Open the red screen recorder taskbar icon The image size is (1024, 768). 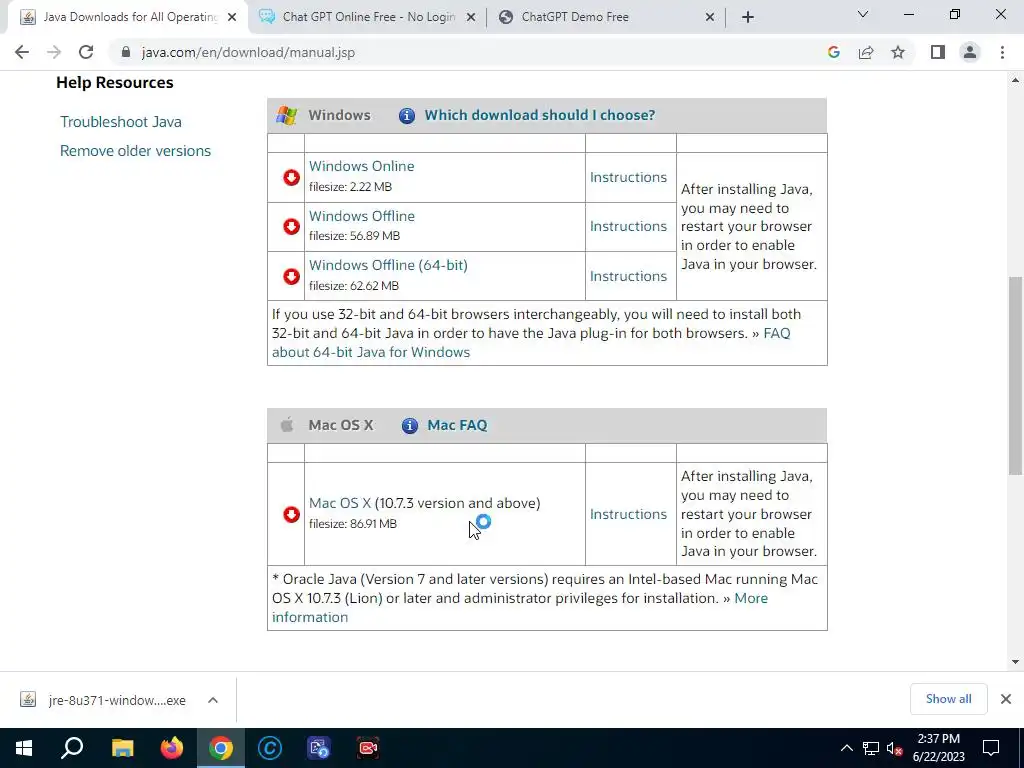368,748
